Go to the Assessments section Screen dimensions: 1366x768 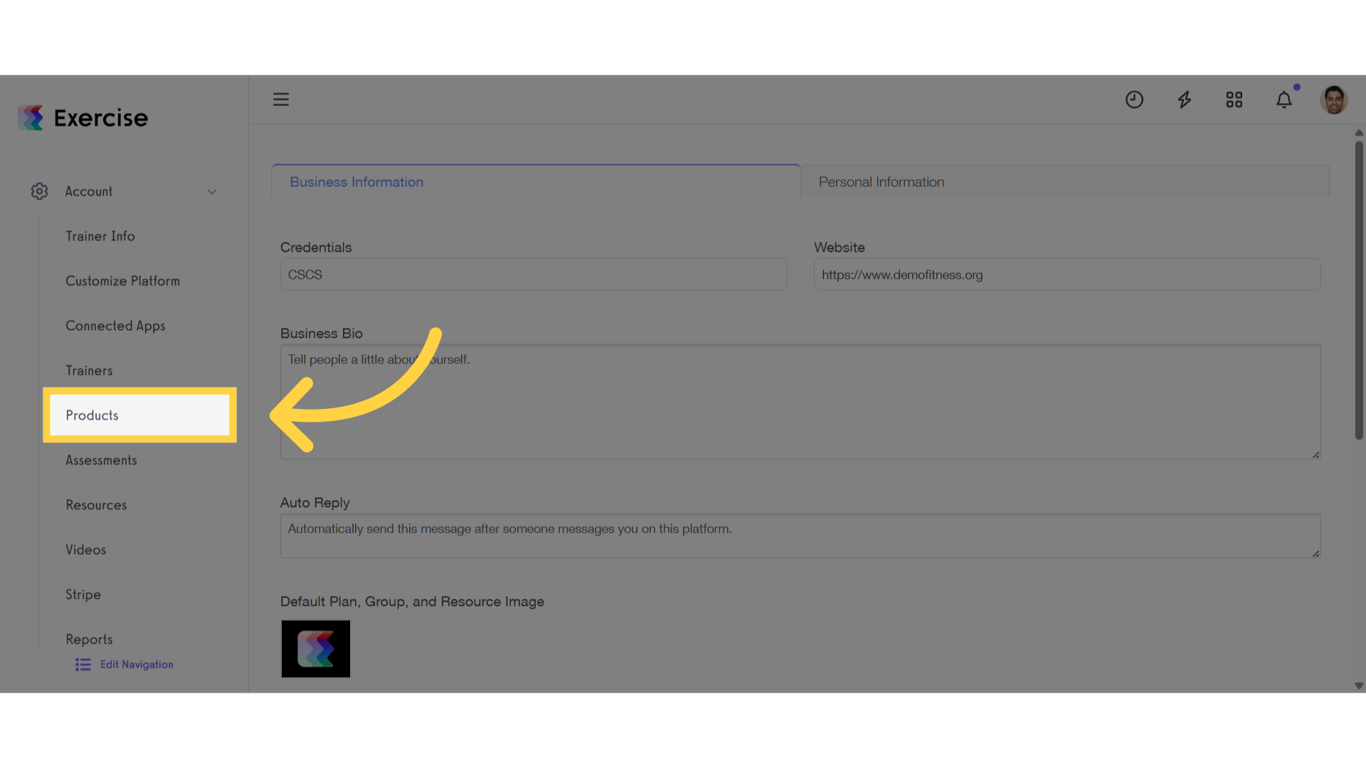(x=101, y=460)
